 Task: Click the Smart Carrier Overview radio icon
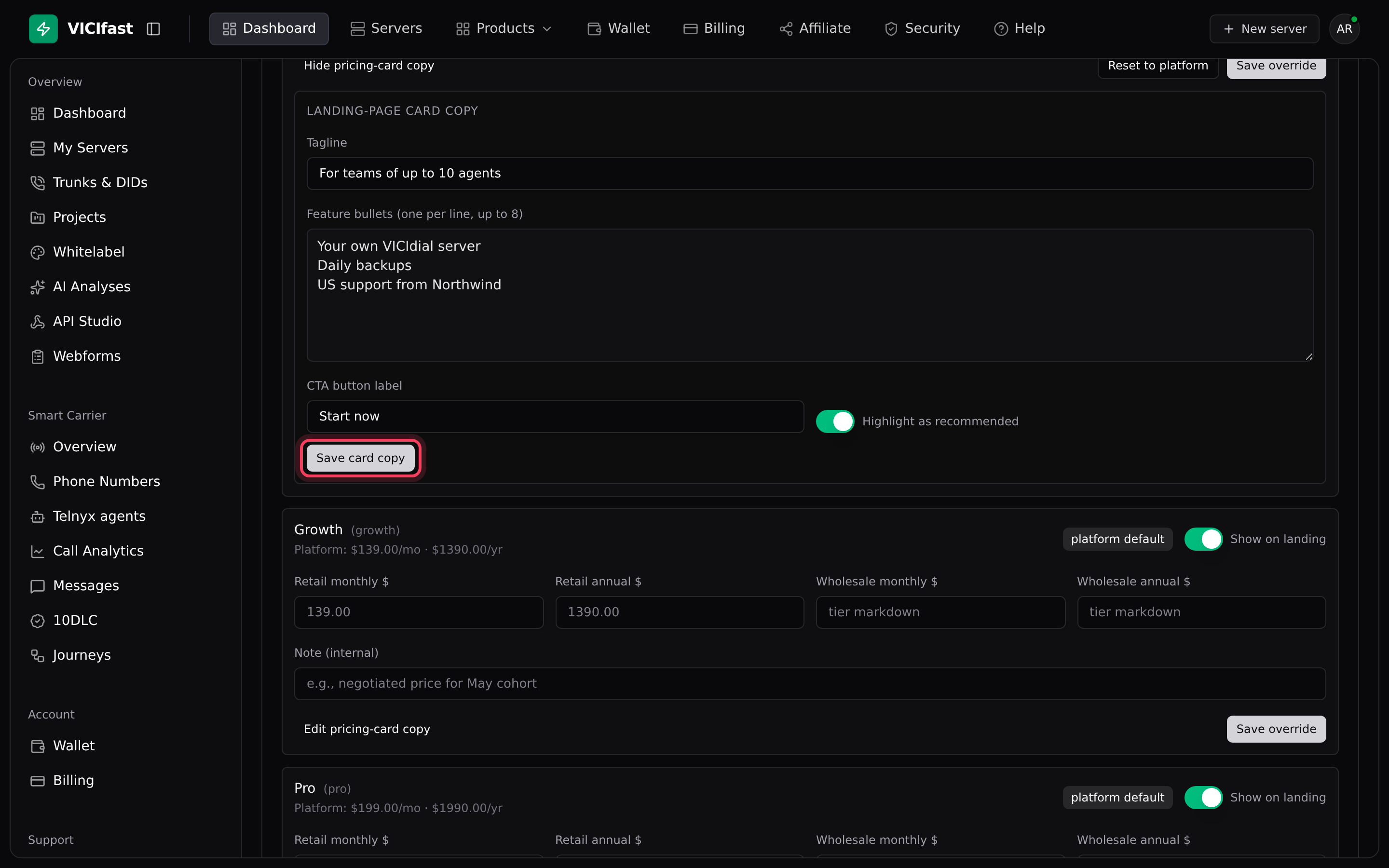click(x=37, y=447)
